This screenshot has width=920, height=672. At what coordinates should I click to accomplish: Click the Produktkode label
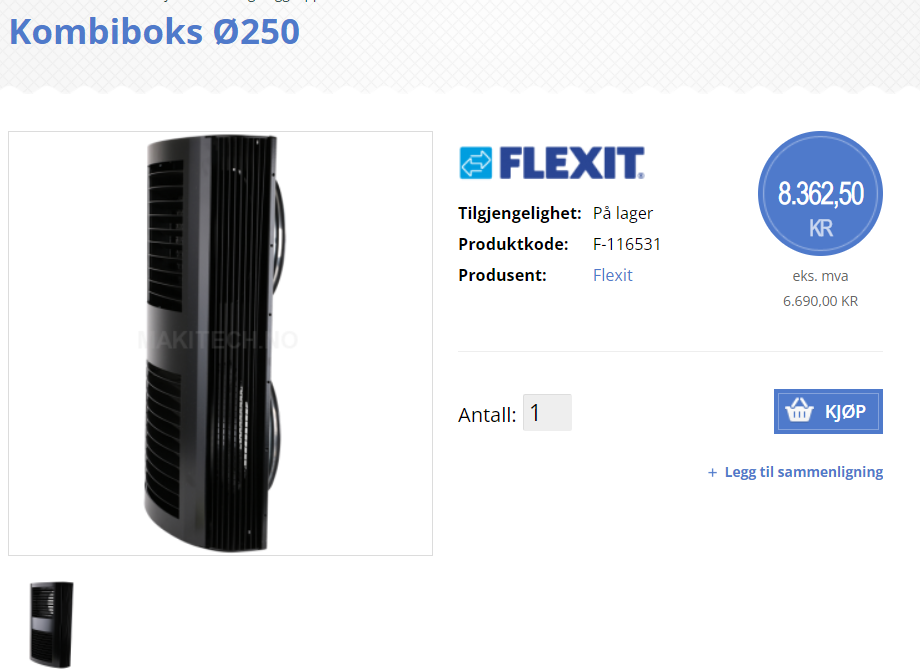click(513, 244)
